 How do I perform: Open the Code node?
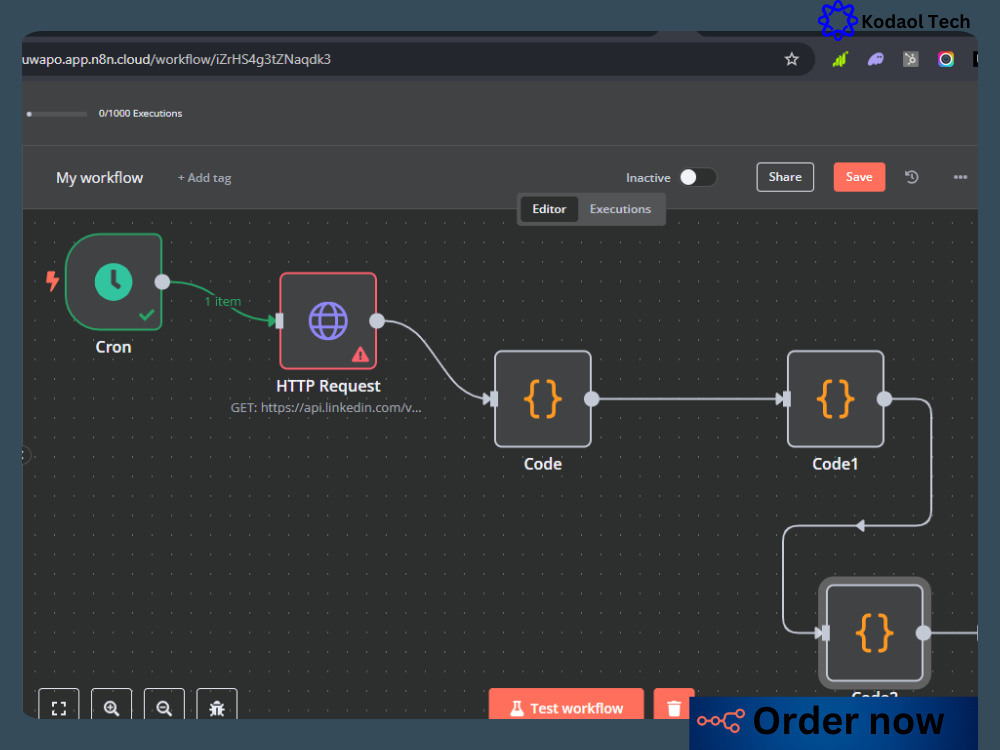click(543, 399)
